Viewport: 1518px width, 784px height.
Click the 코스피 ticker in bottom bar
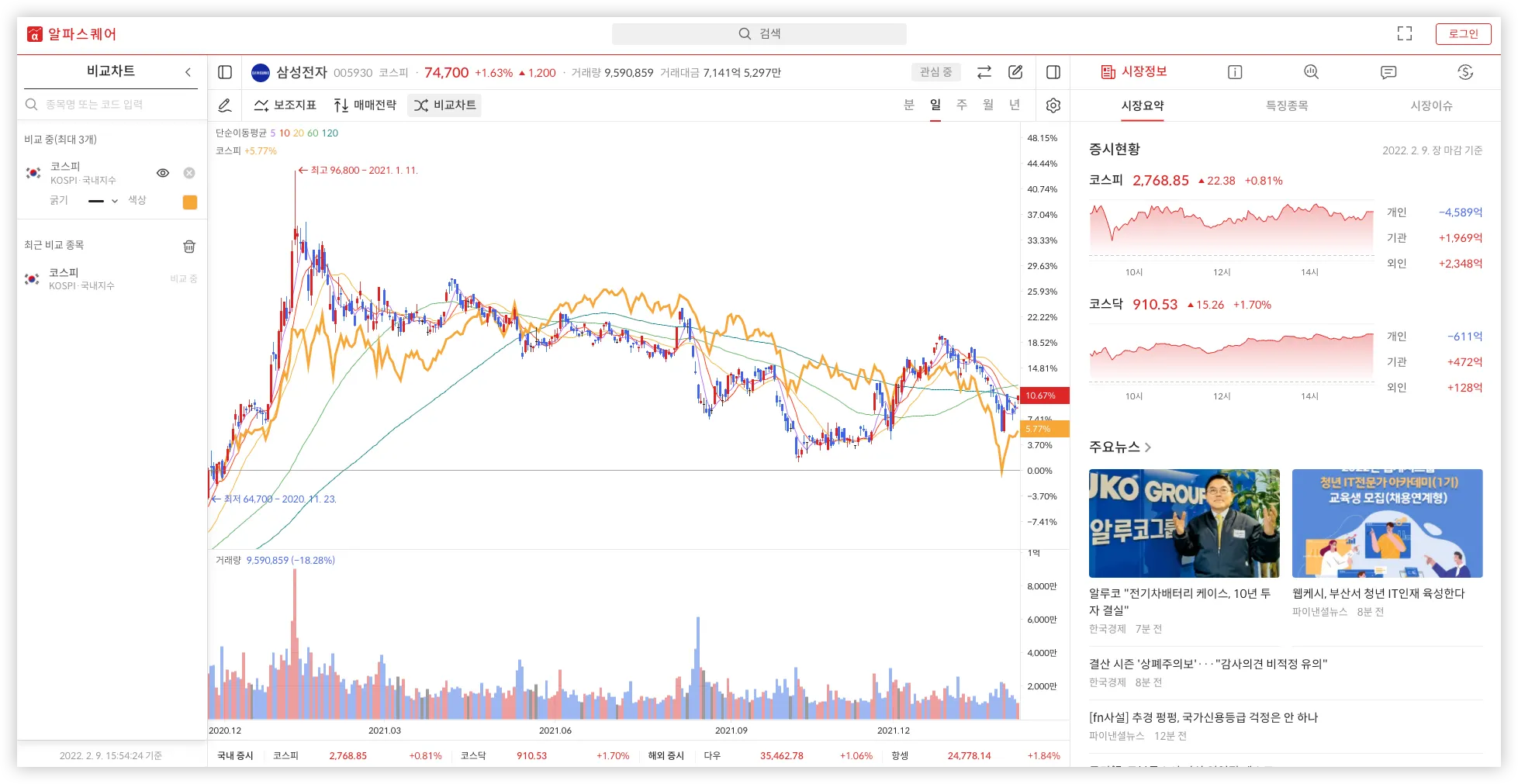[357, 755]
